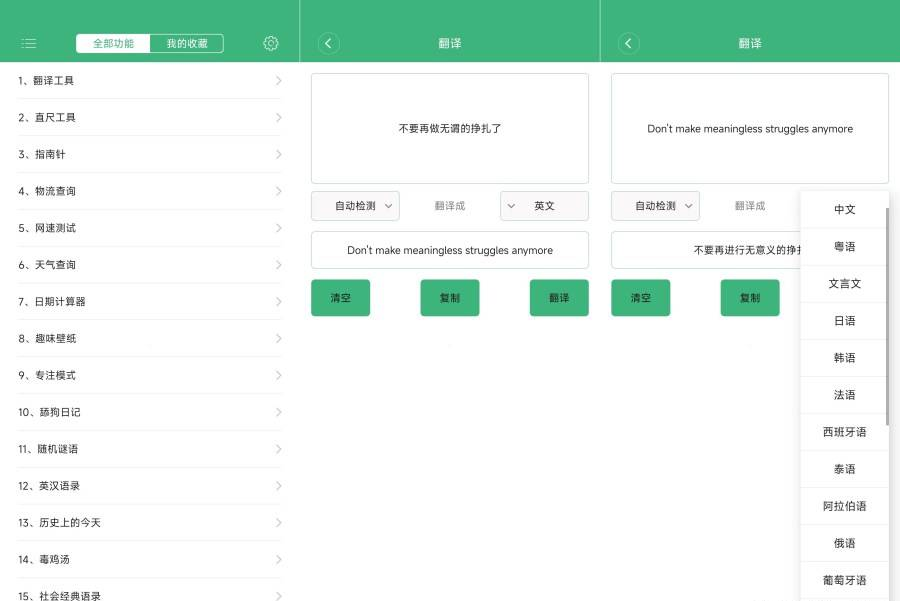Image resolution: width=900 pixels, height=601 pixels.
Task: Click 翻译 button in middle panel
Action: pos(559,298)
